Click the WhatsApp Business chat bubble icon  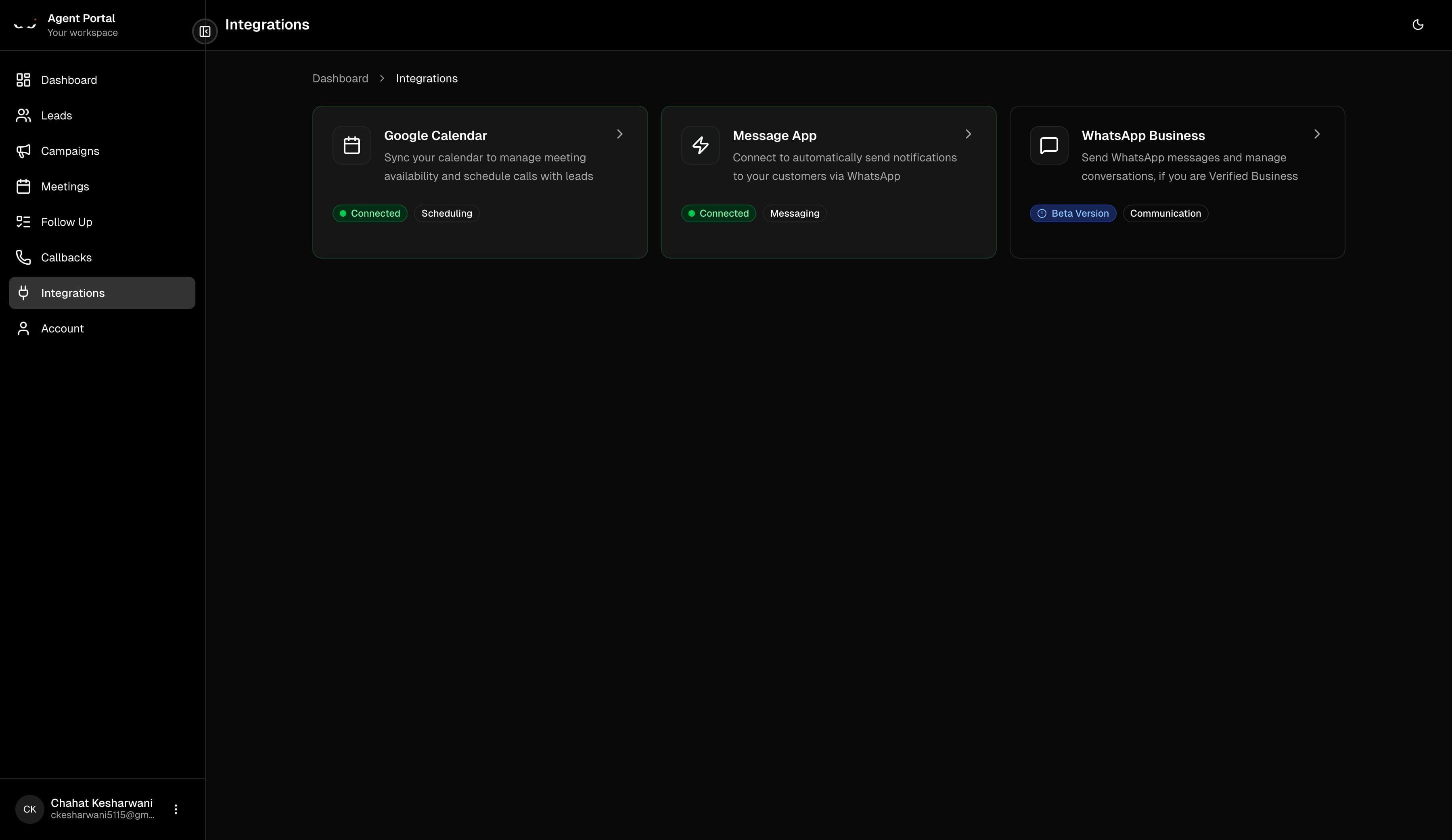coord(1049,144)
